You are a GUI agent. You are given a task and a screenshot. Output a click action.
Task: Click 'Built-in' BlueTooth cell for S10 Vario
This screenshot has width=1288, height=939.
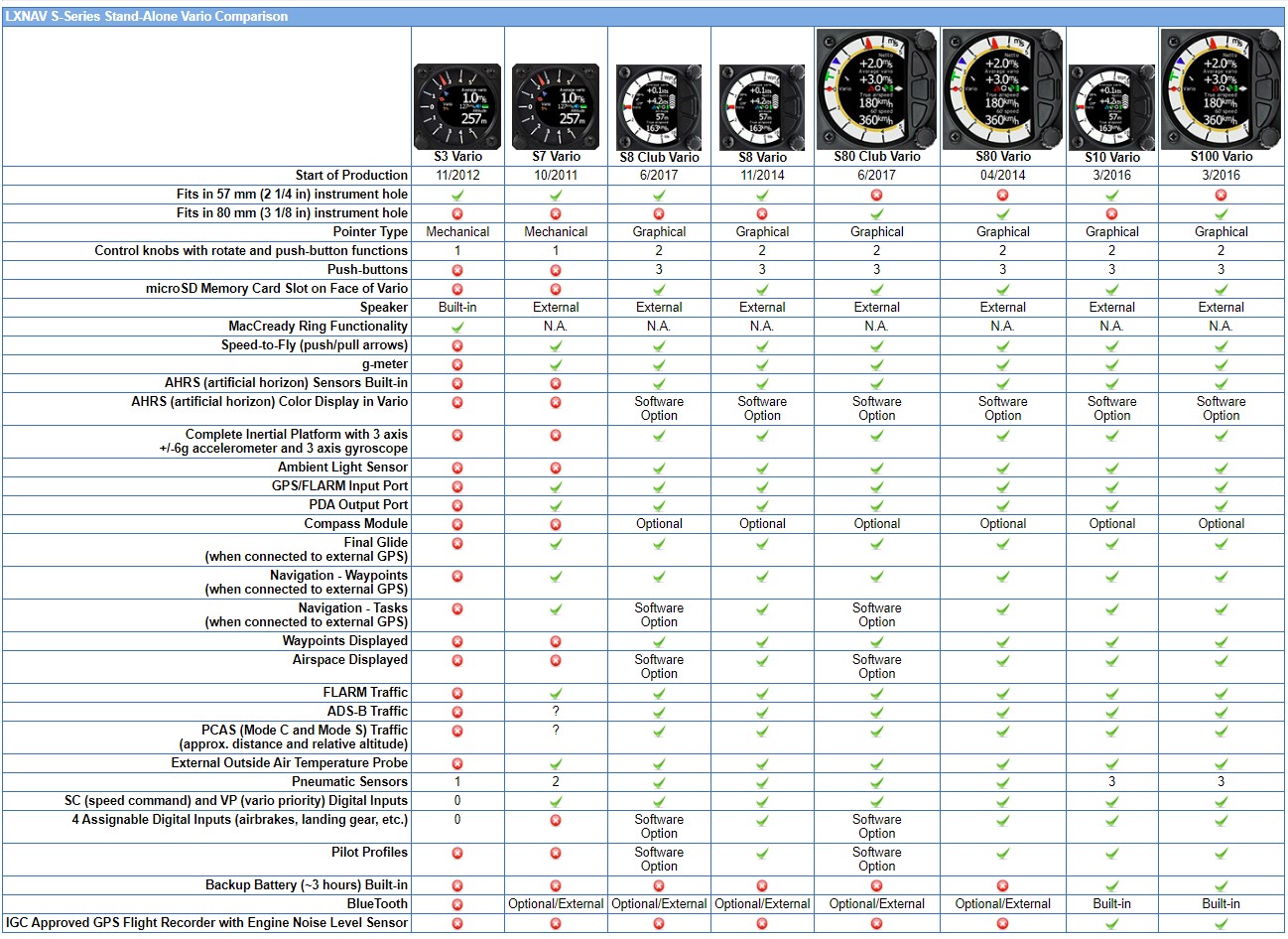click(1111, 904)
